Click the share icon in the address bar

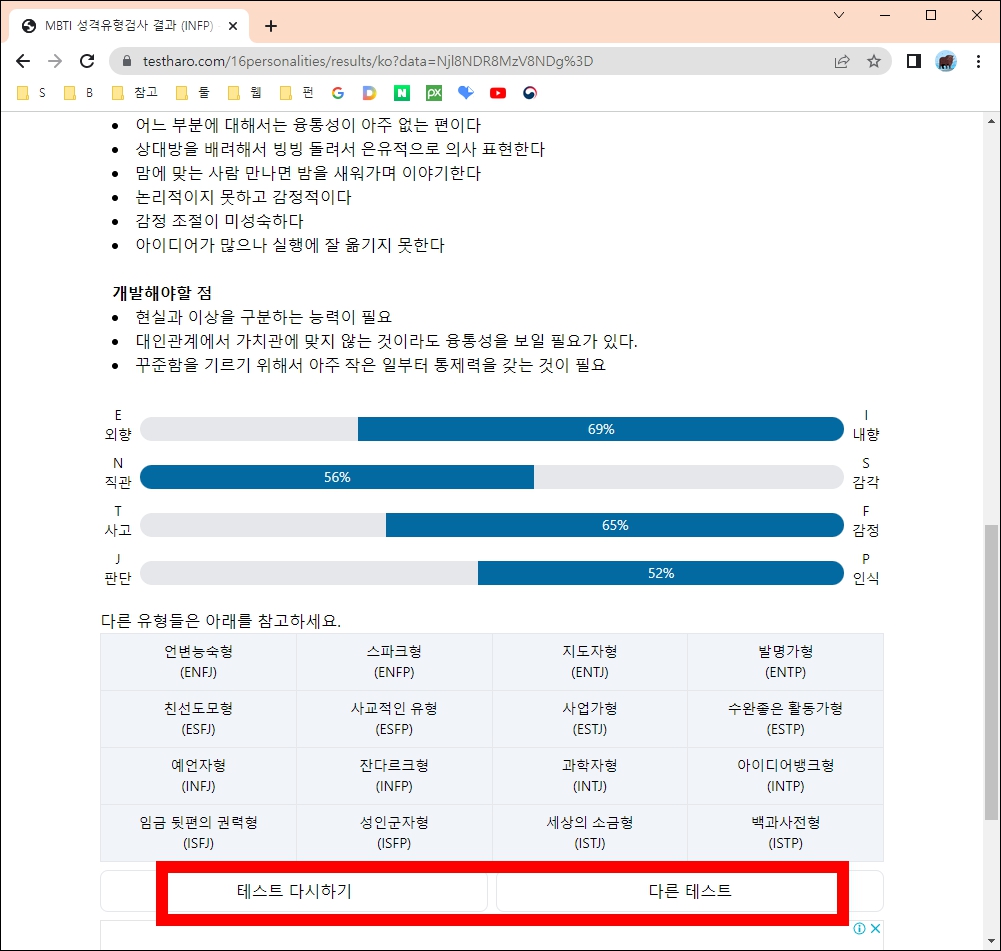pyautogui.click(x=842, y=60)
